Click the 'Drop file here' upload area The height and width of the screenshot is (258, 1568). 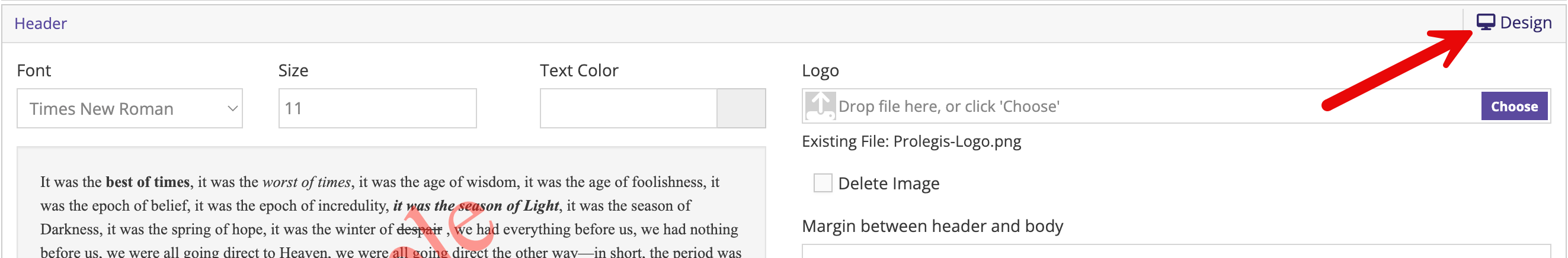click(x=1096, y=107)
